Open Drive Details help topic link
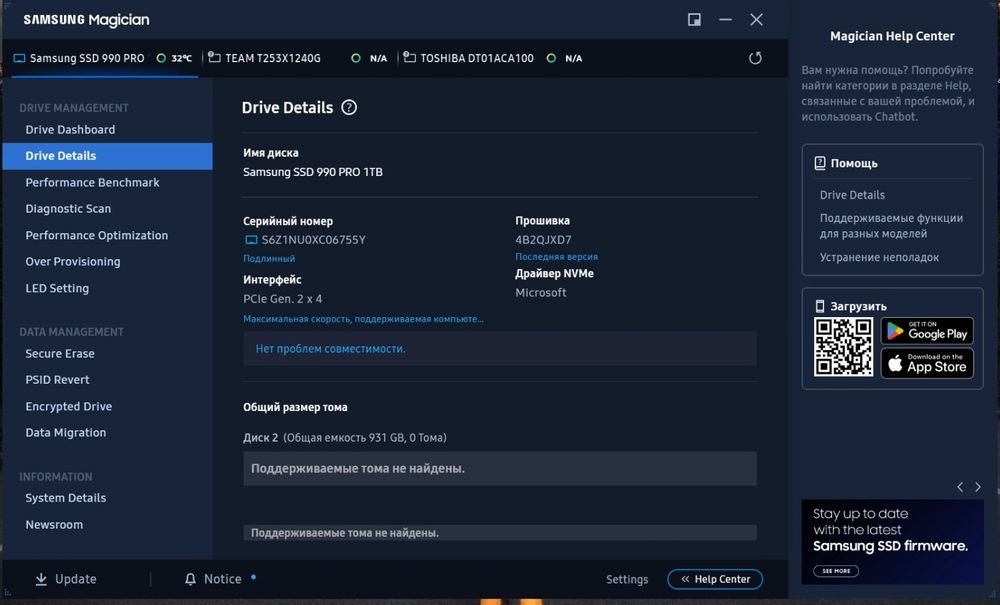 (x=852, y=195)
